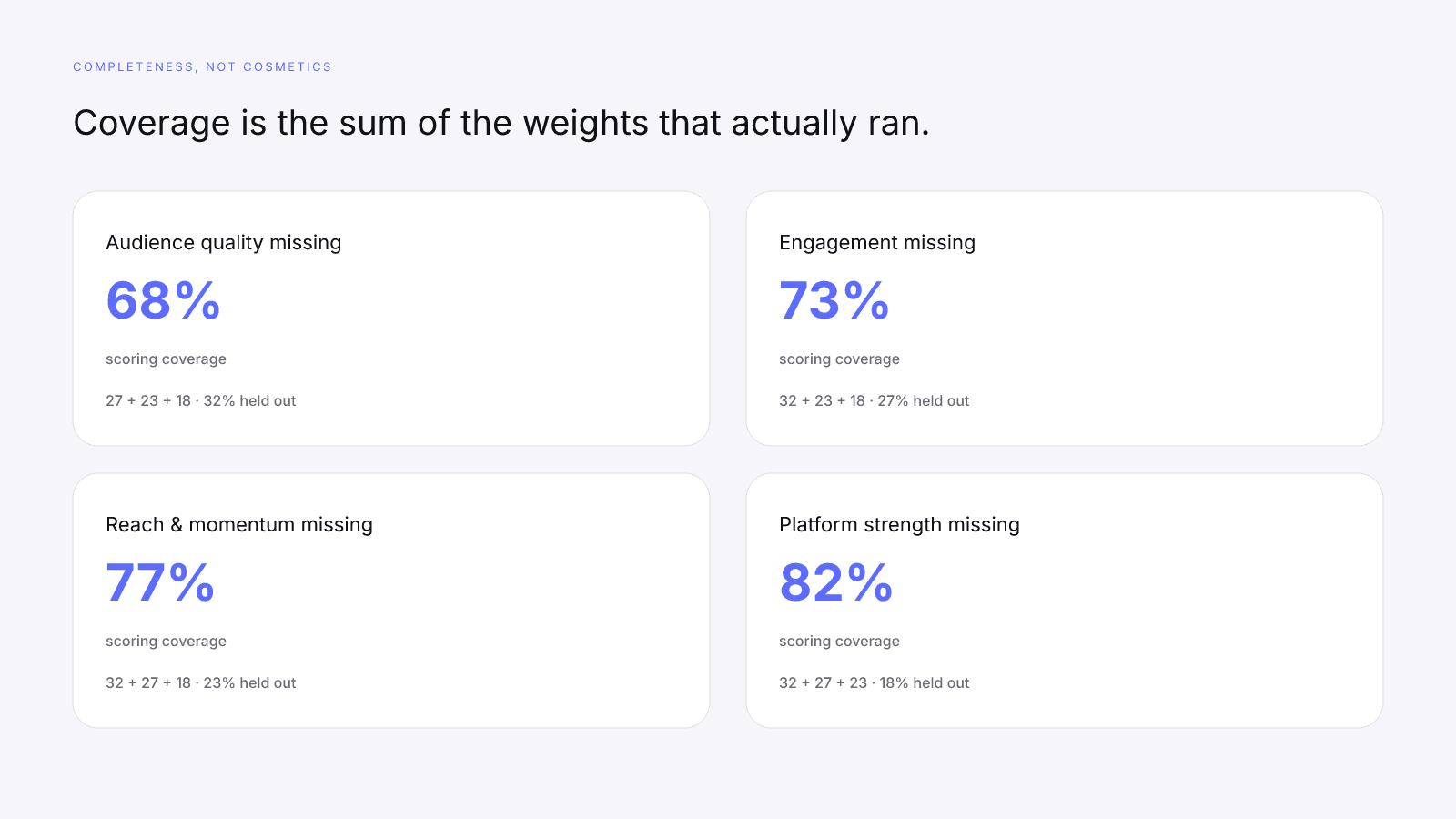Click the Audience quality missing card heading
The width and height of the screenshot is (1456, 819).
[224, 243]
